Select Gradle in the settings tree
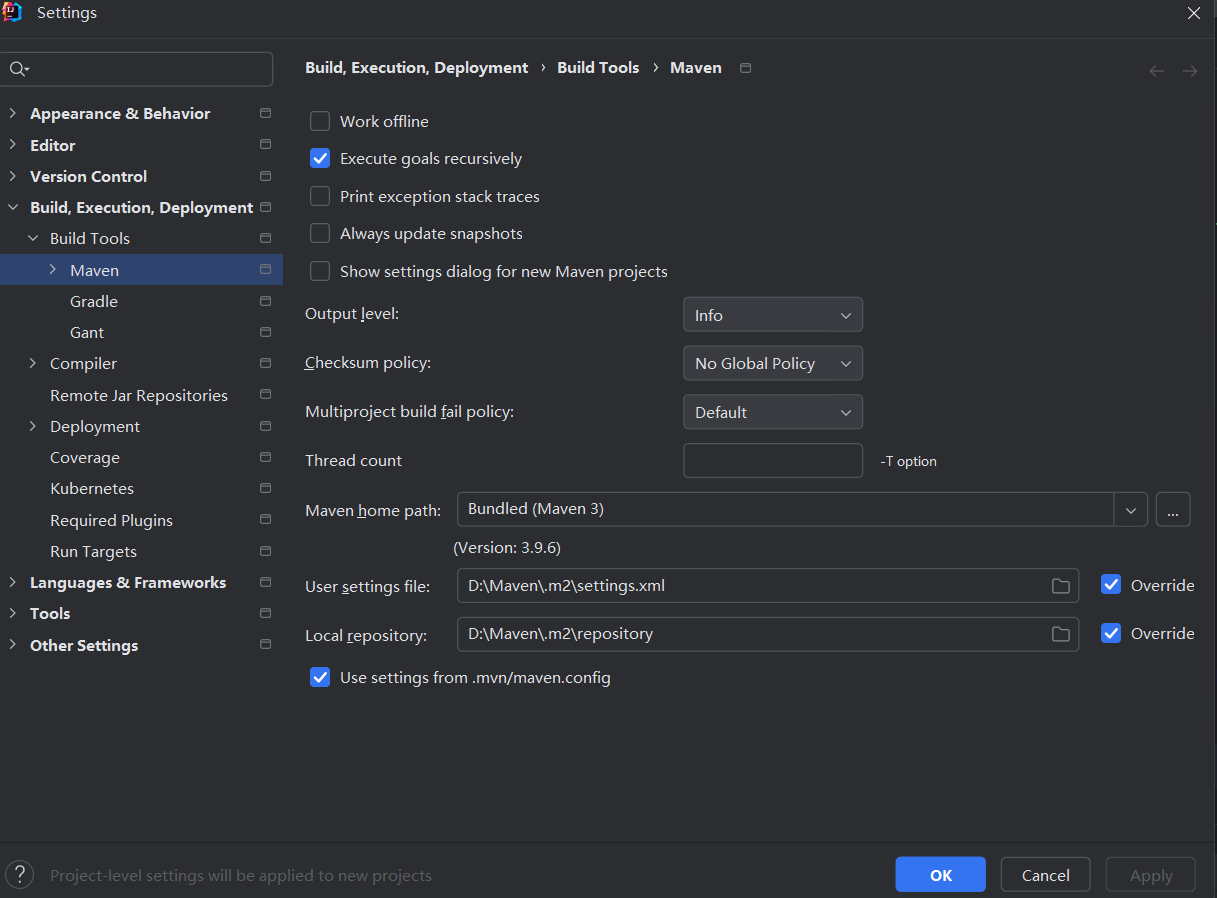Screen dimensions: 1217x898 pyautogui.click(x=94, y=301)
